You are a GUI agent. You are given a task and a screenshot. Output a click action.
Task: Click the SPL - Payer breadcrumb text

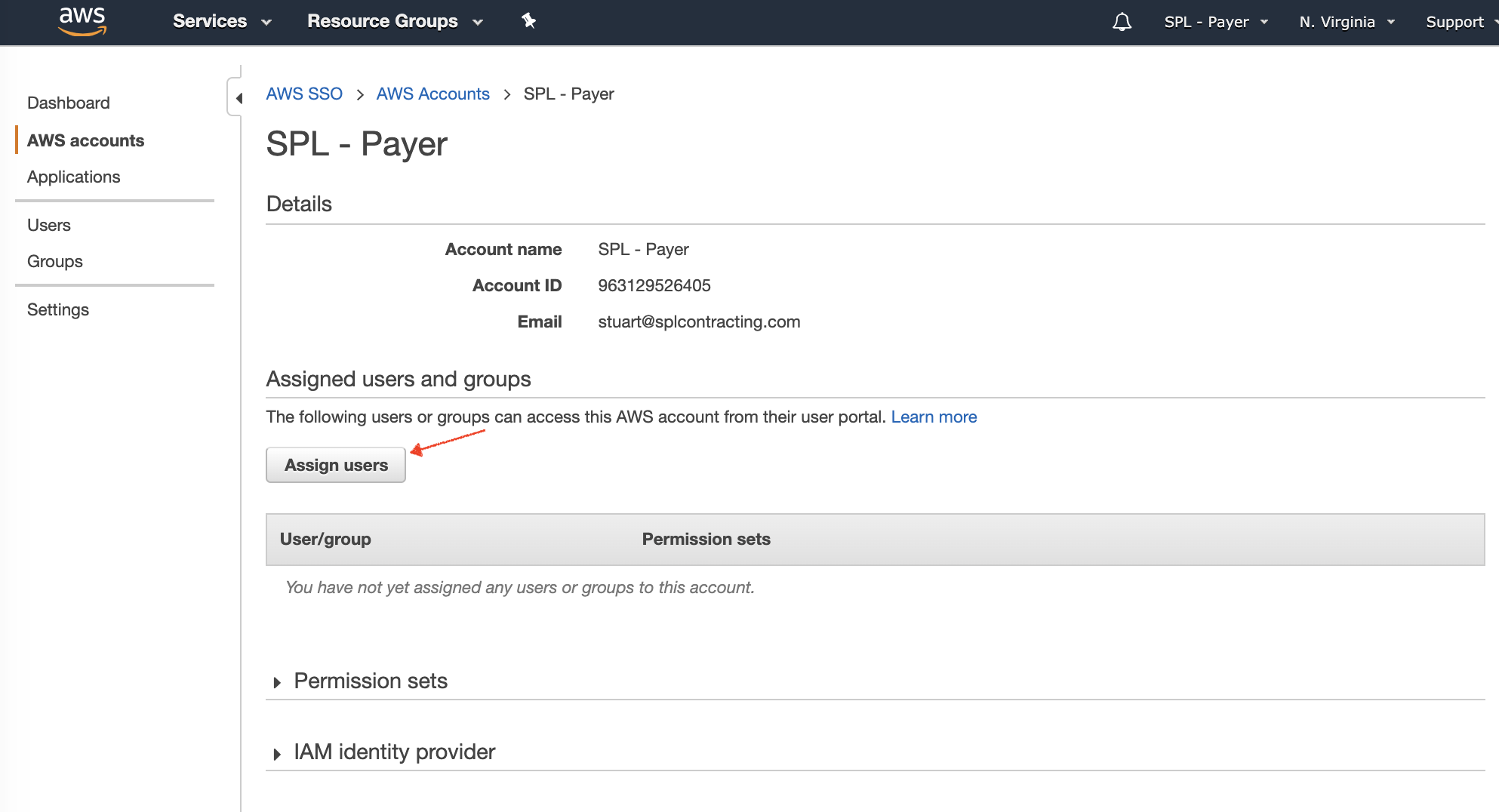click(568, 94)
